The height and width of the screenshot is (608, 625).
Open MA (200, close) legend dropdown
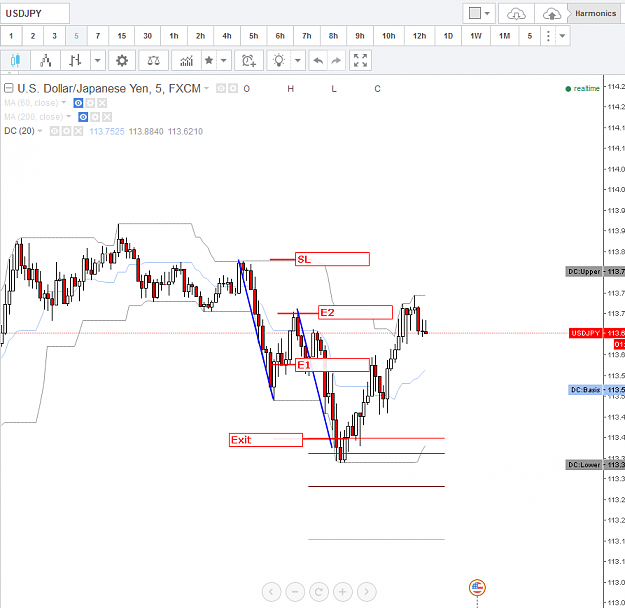tap(69, 116)
